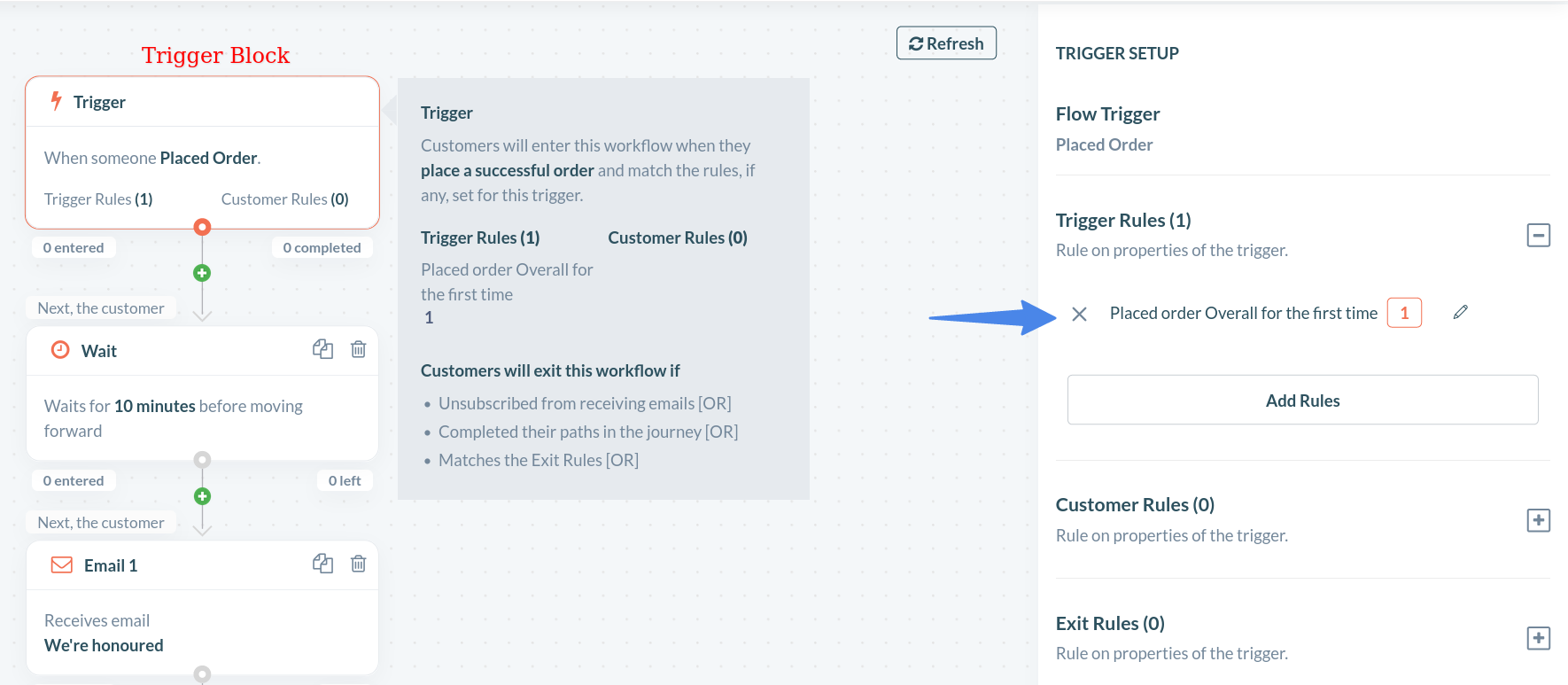Delete the Email 1 block
This screenshot has width=1568, height=685.
point(358,564)
